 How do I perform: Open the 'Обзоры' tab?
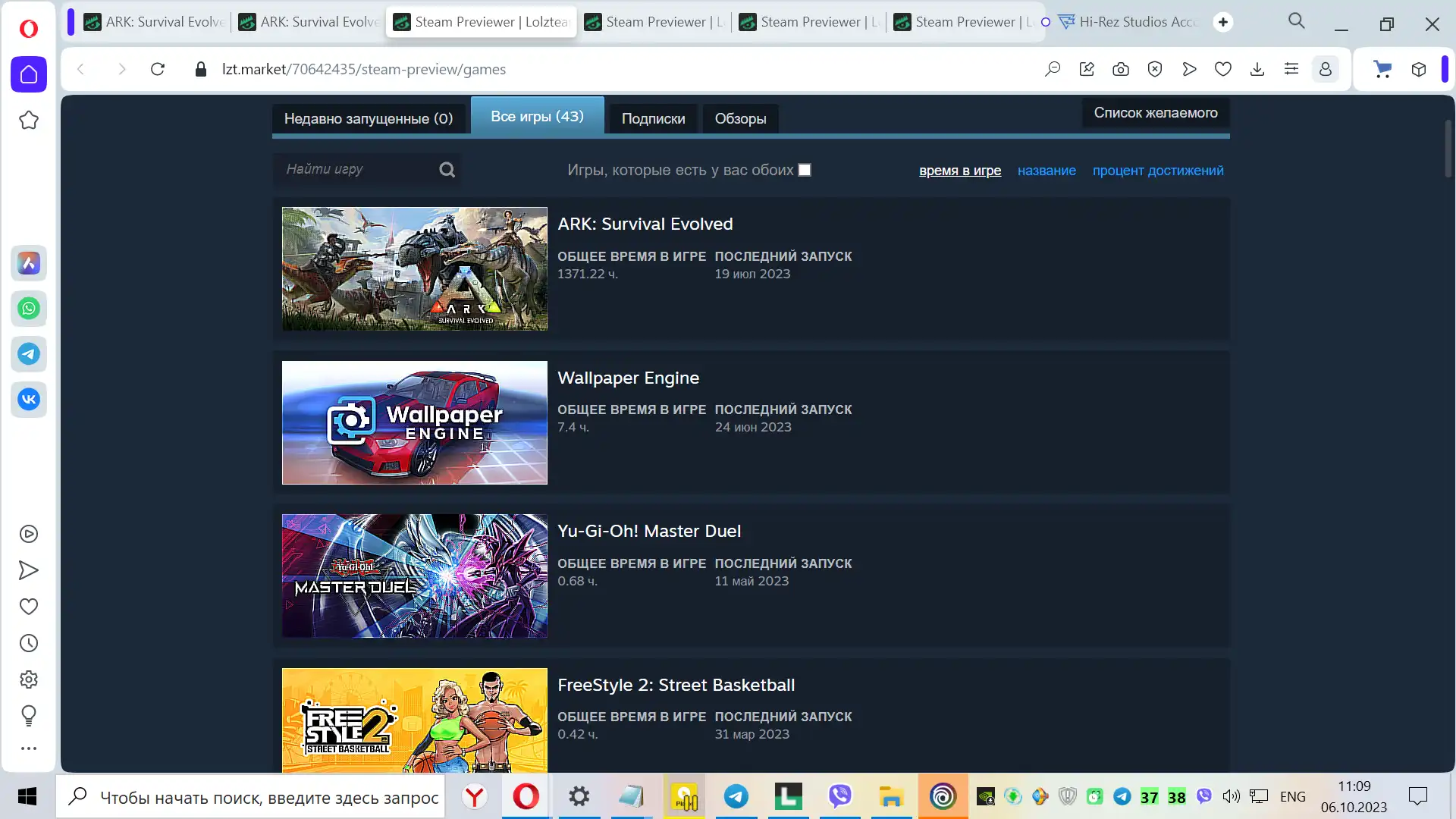tap(740, 118)
